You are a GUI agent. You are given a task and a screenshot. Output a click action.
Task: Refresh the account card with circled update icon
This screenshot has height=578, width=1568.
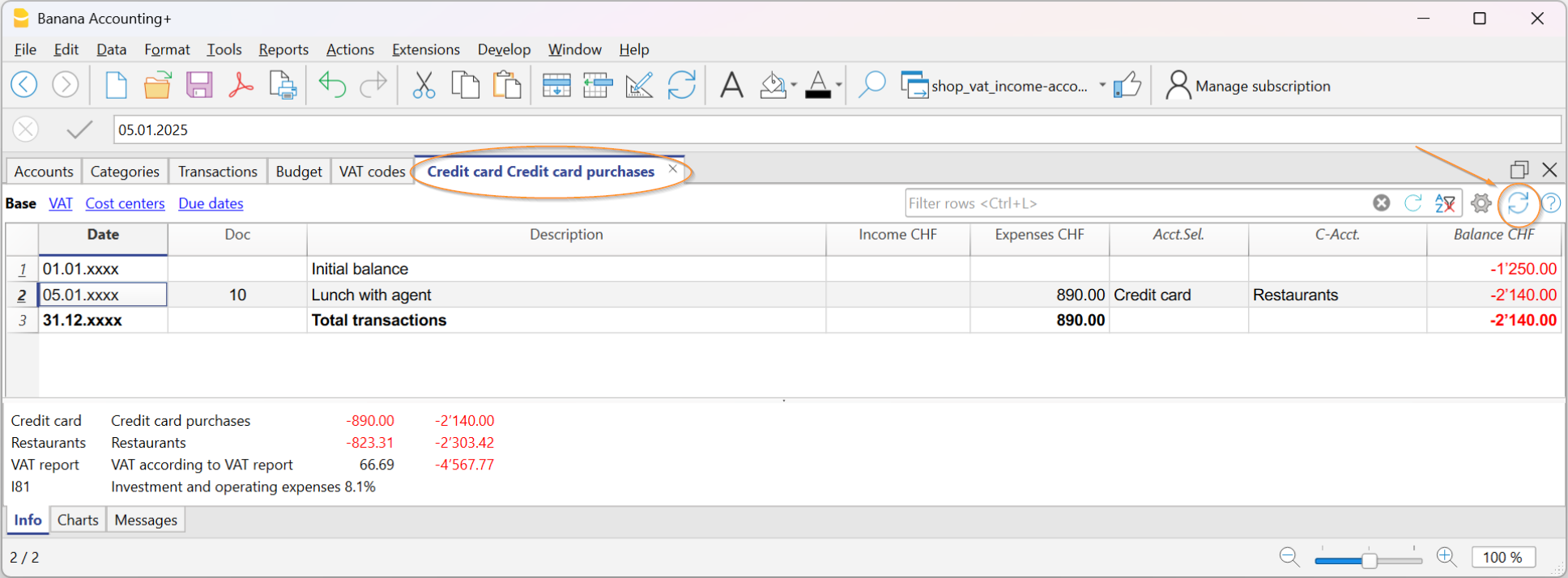click(1519, 203)
